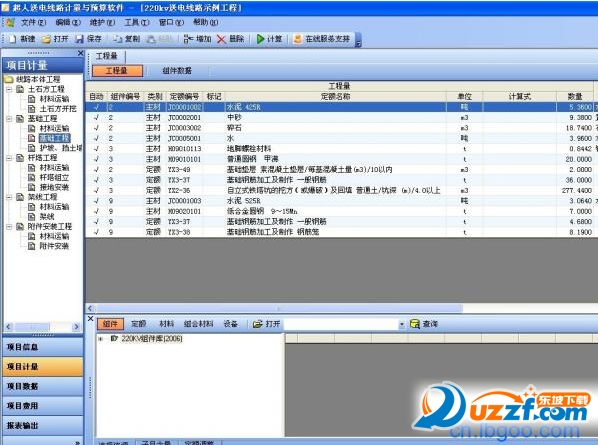Select 护坡、挡土墙 tree node

[x=61, y=148]
